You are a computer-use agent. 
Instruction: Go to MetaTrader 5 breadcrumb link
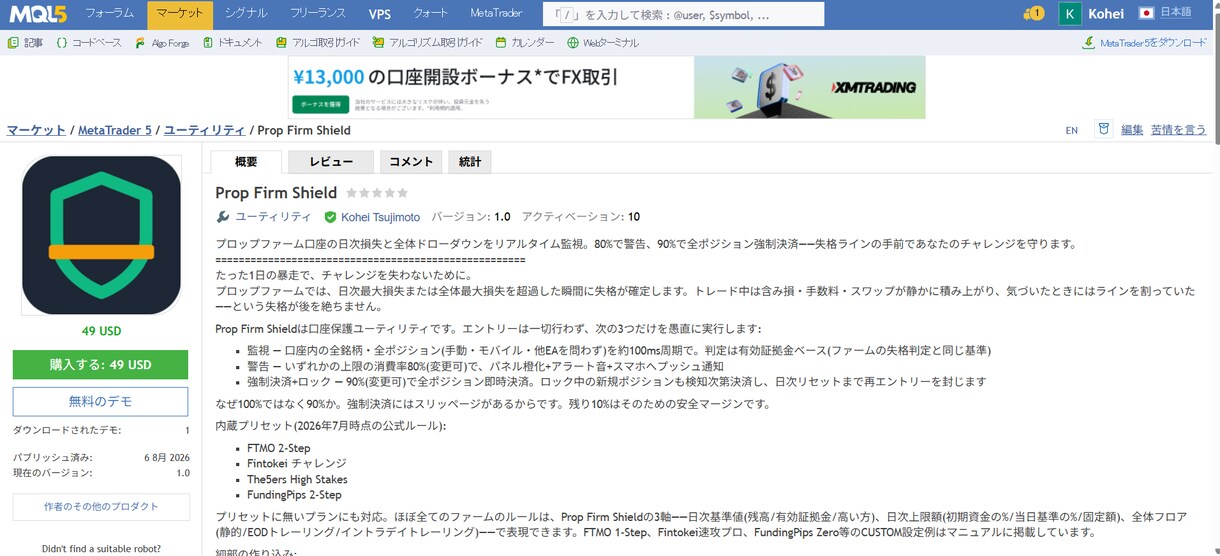tap(115, 130)
